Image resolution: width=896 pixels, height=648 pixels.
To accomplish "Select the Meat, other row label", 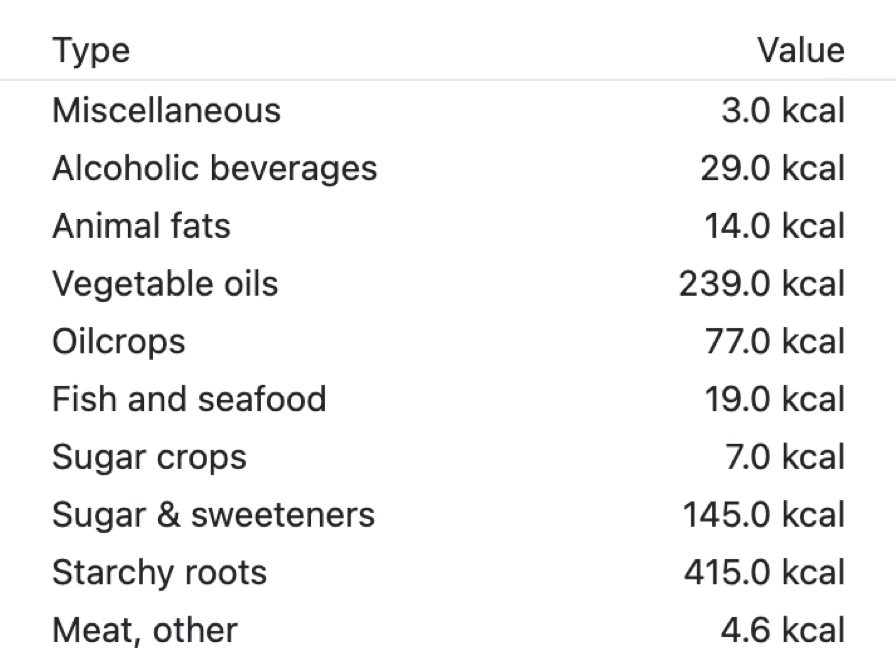I will (144, 631).
